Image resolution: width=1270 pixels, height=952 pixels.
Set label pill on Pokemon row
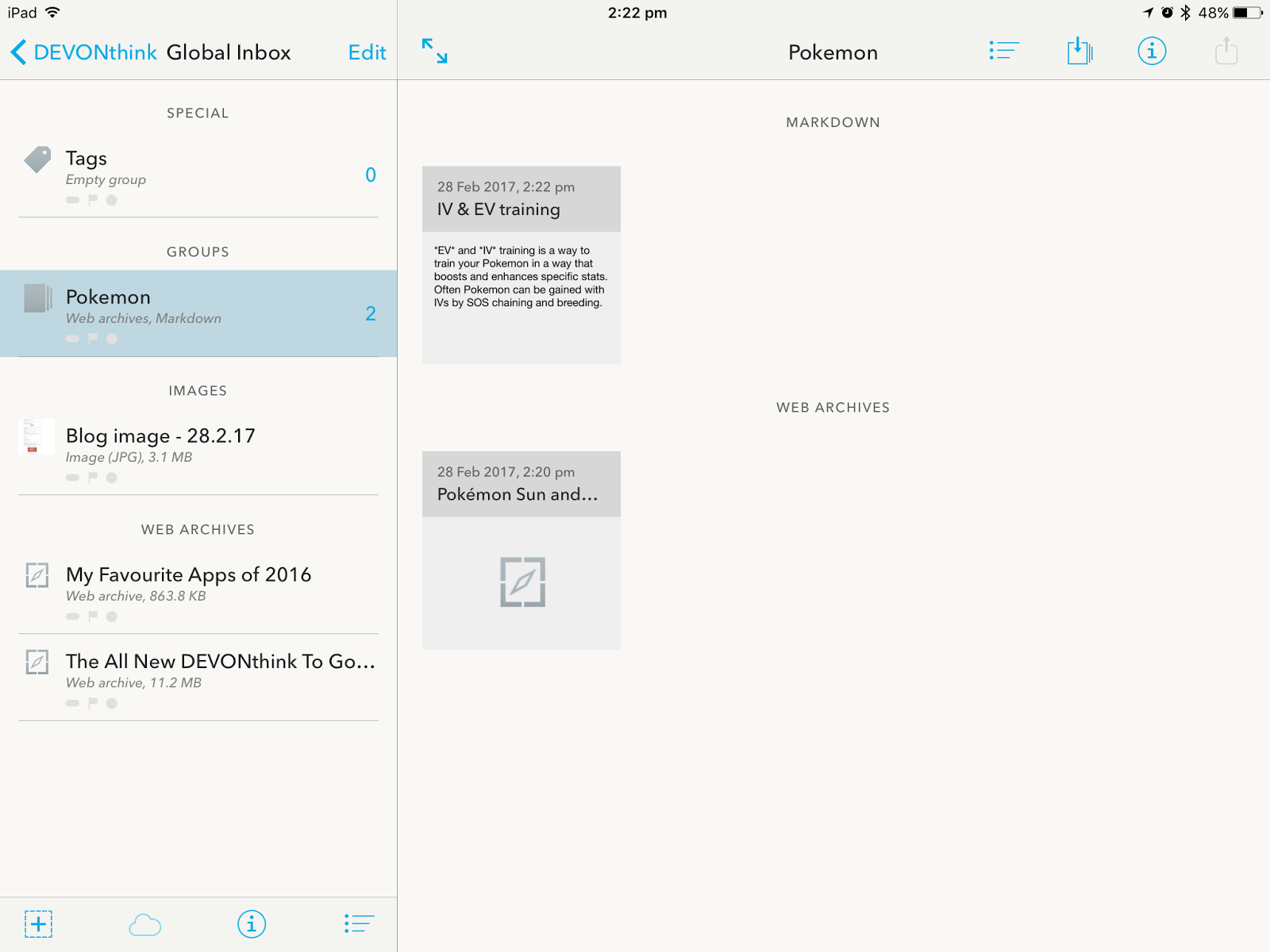point(72,339)
